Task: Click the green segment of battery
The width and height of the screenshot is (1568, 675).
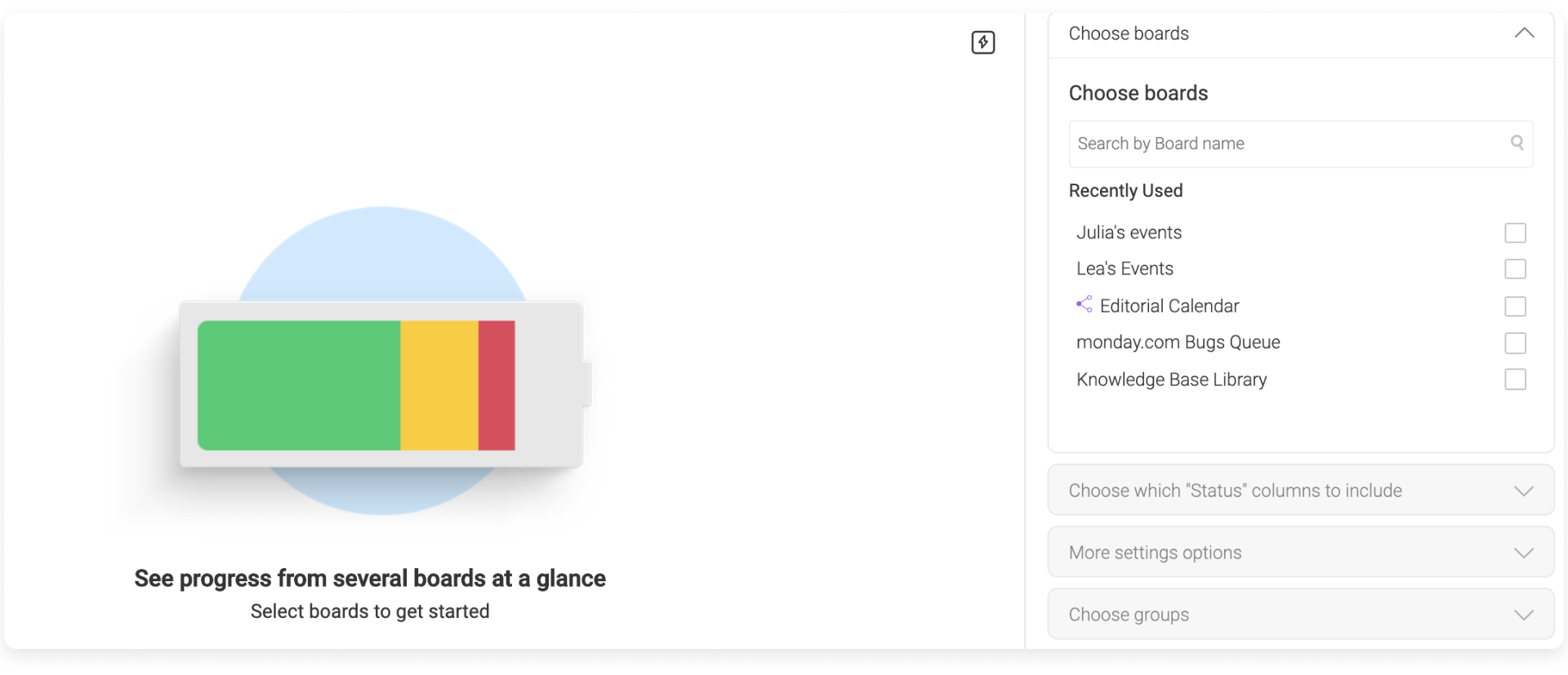Action: [299, 385]
